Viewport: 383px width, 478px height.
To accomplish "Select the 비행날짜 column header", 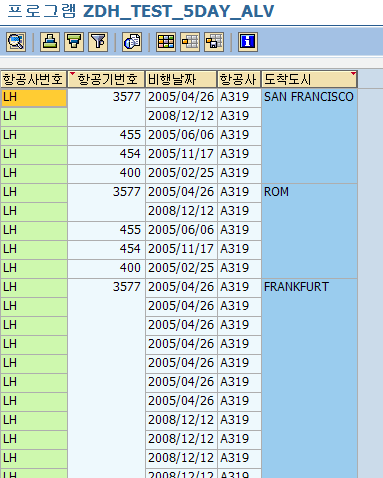I will [181, 79].
